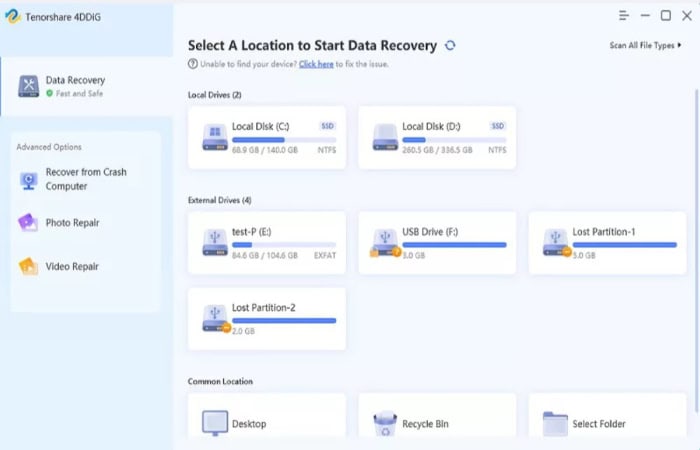Select the Lost Partition-2 drive icon
Screen dimensions: 700x450
coord(216,318)
